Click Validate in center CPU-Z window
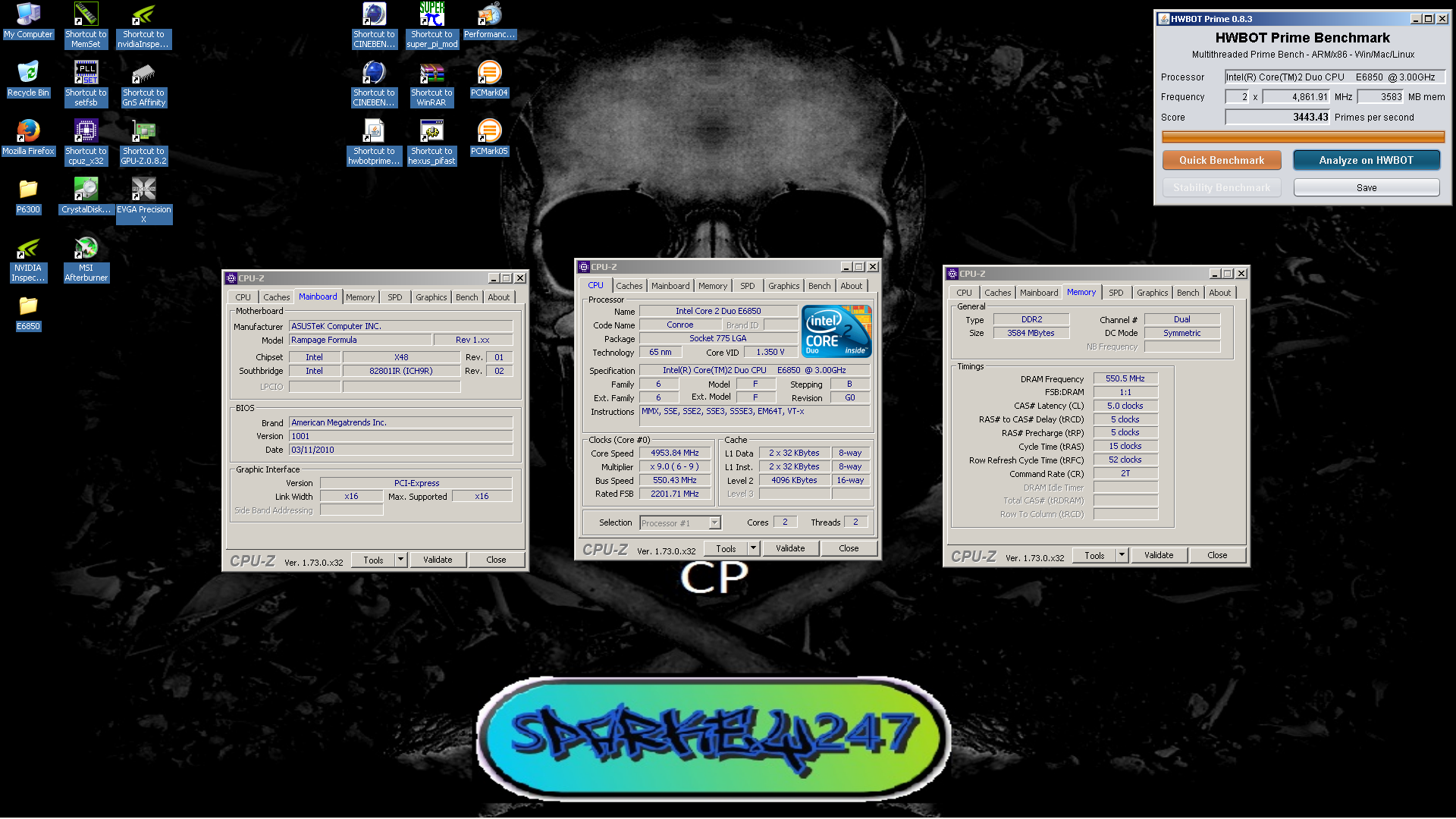This screenshot has height=819, width=1456. 790,548
